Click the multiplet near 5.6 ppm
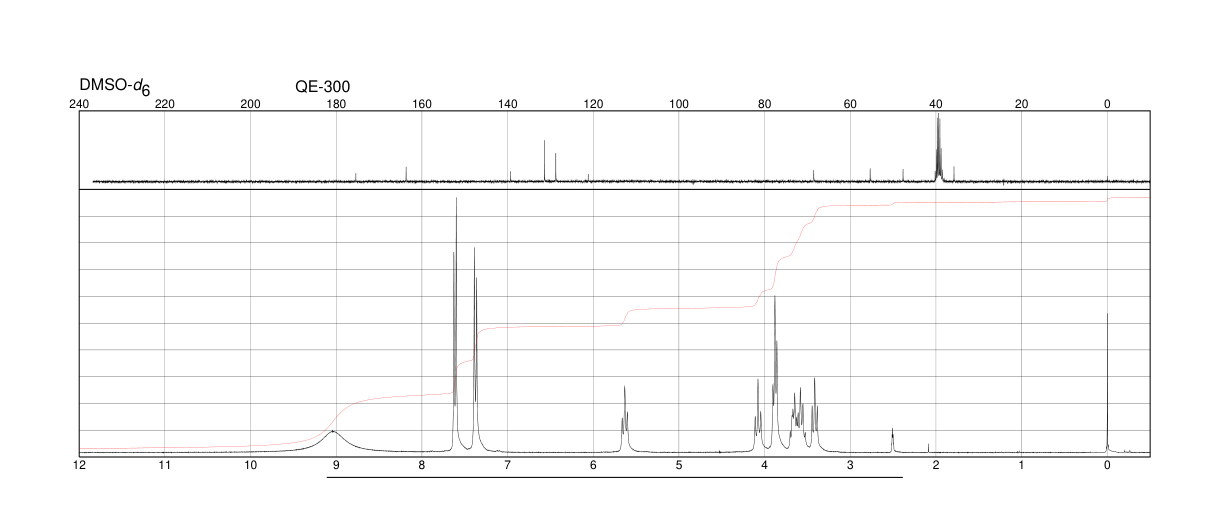Image resolution: width=1224 pixels, height=528 pixels. 624,420
